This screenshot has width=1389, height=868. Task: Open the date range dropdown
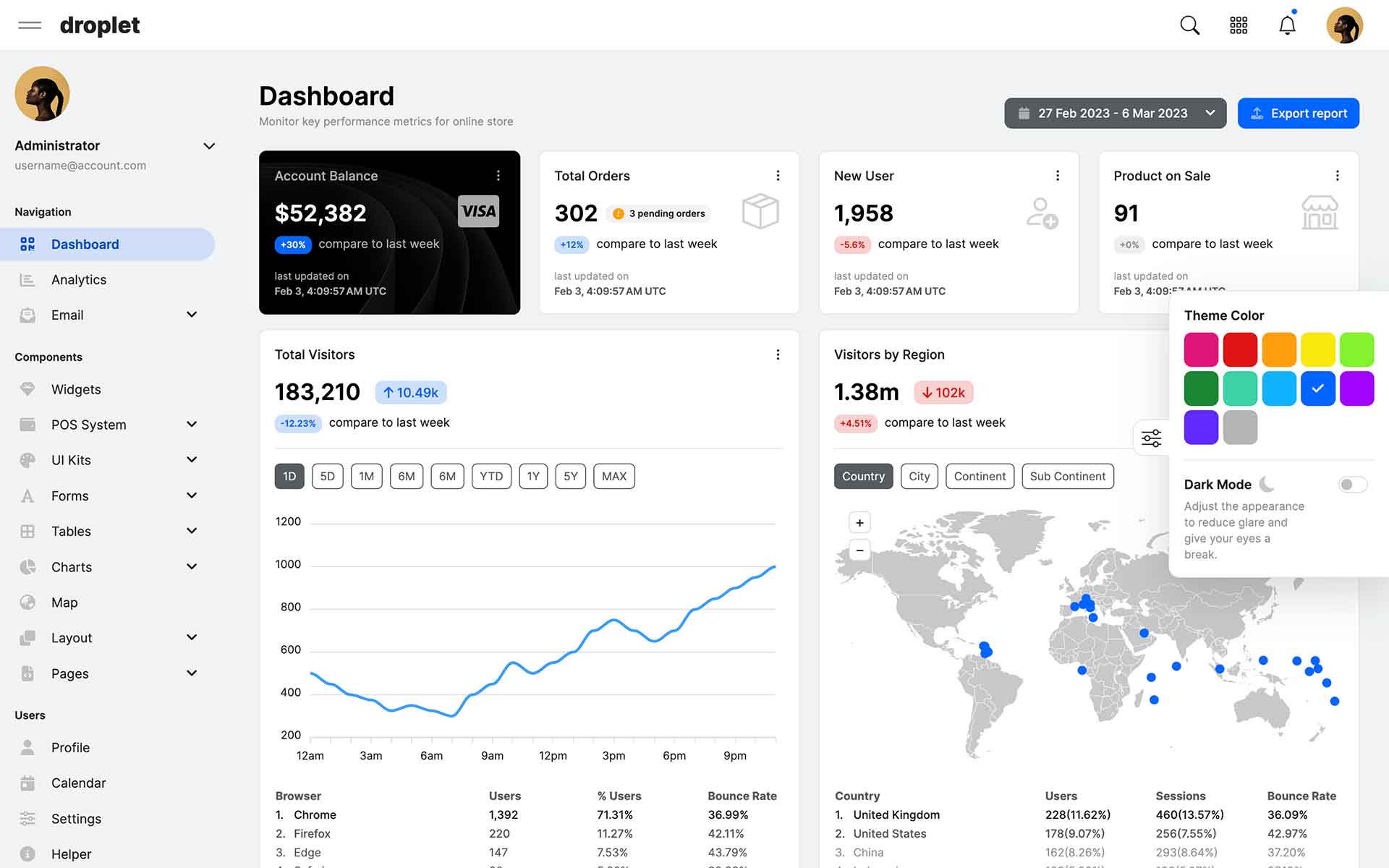tap(1115, 114)
